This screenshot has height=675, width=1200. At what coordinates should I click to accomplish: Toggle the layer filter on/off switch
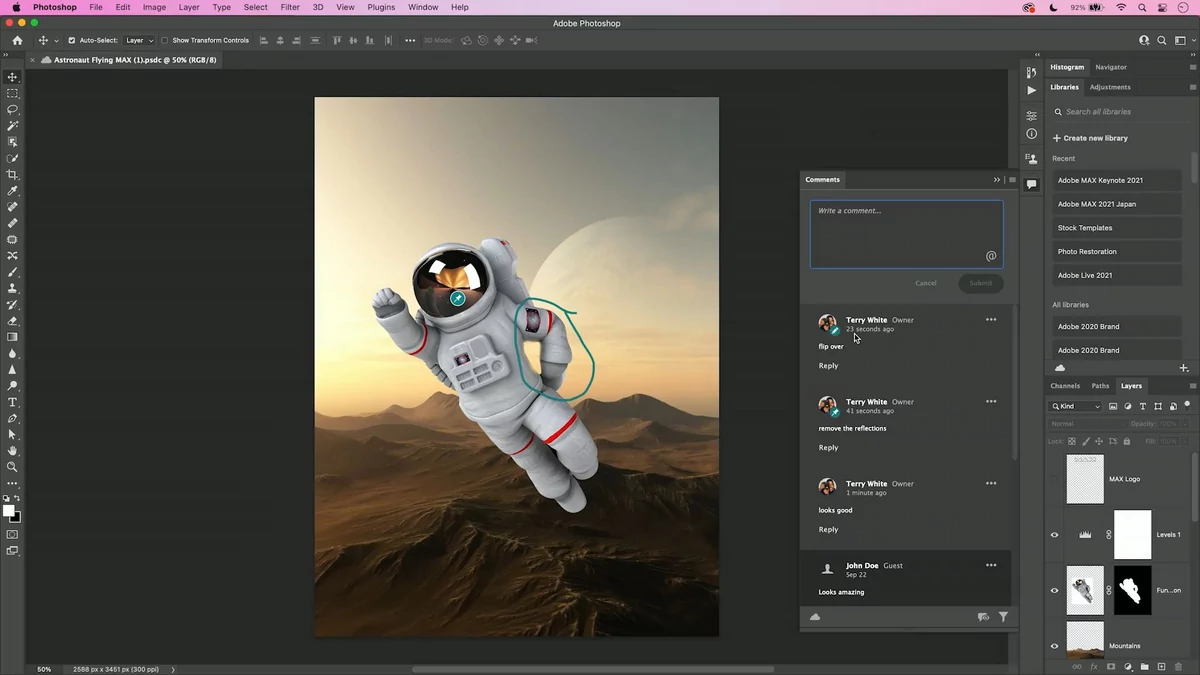(x=1187, y=405)
